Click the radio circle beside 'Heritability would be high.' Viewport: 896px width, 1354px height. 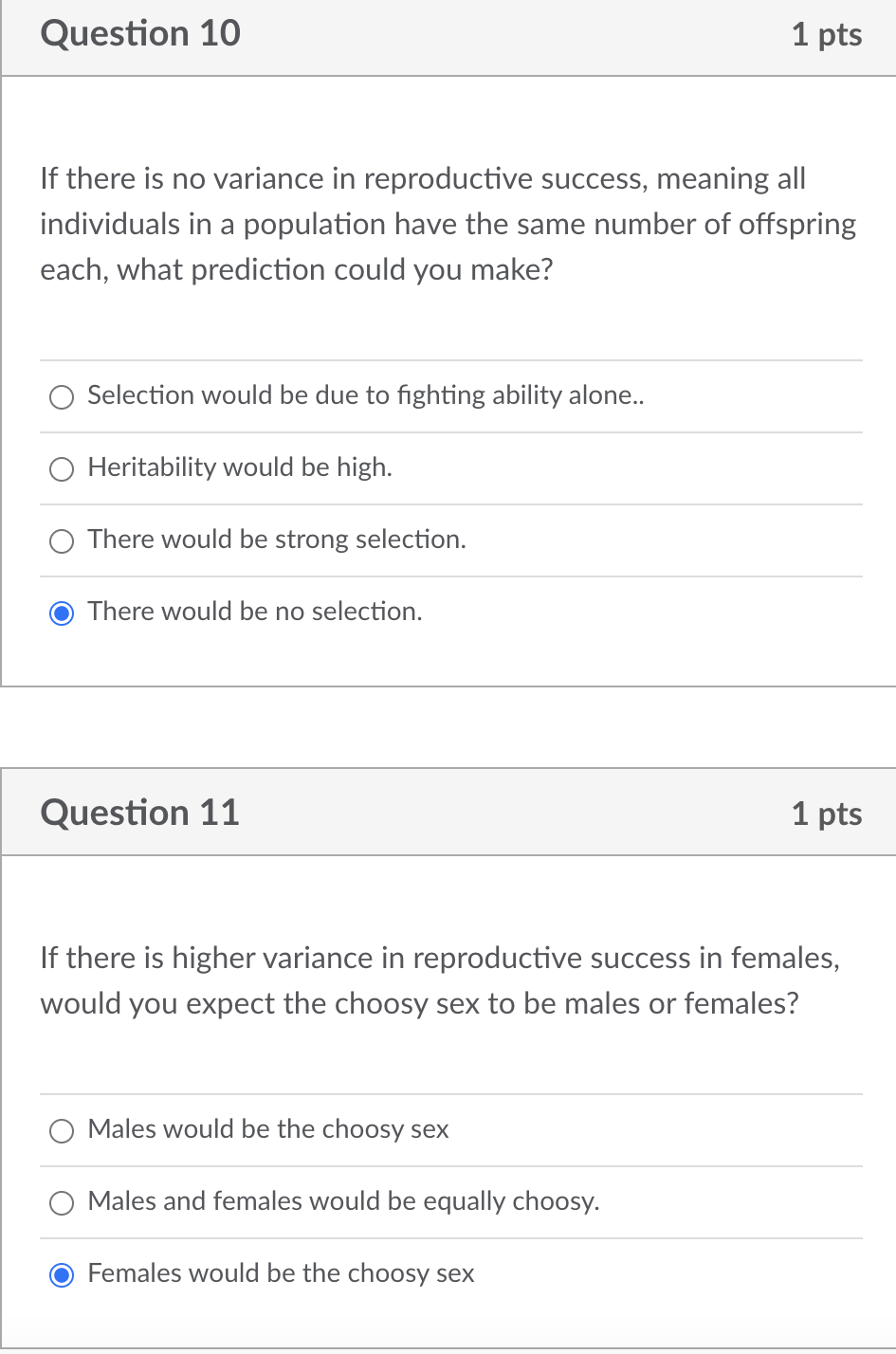tap(62, 469)
